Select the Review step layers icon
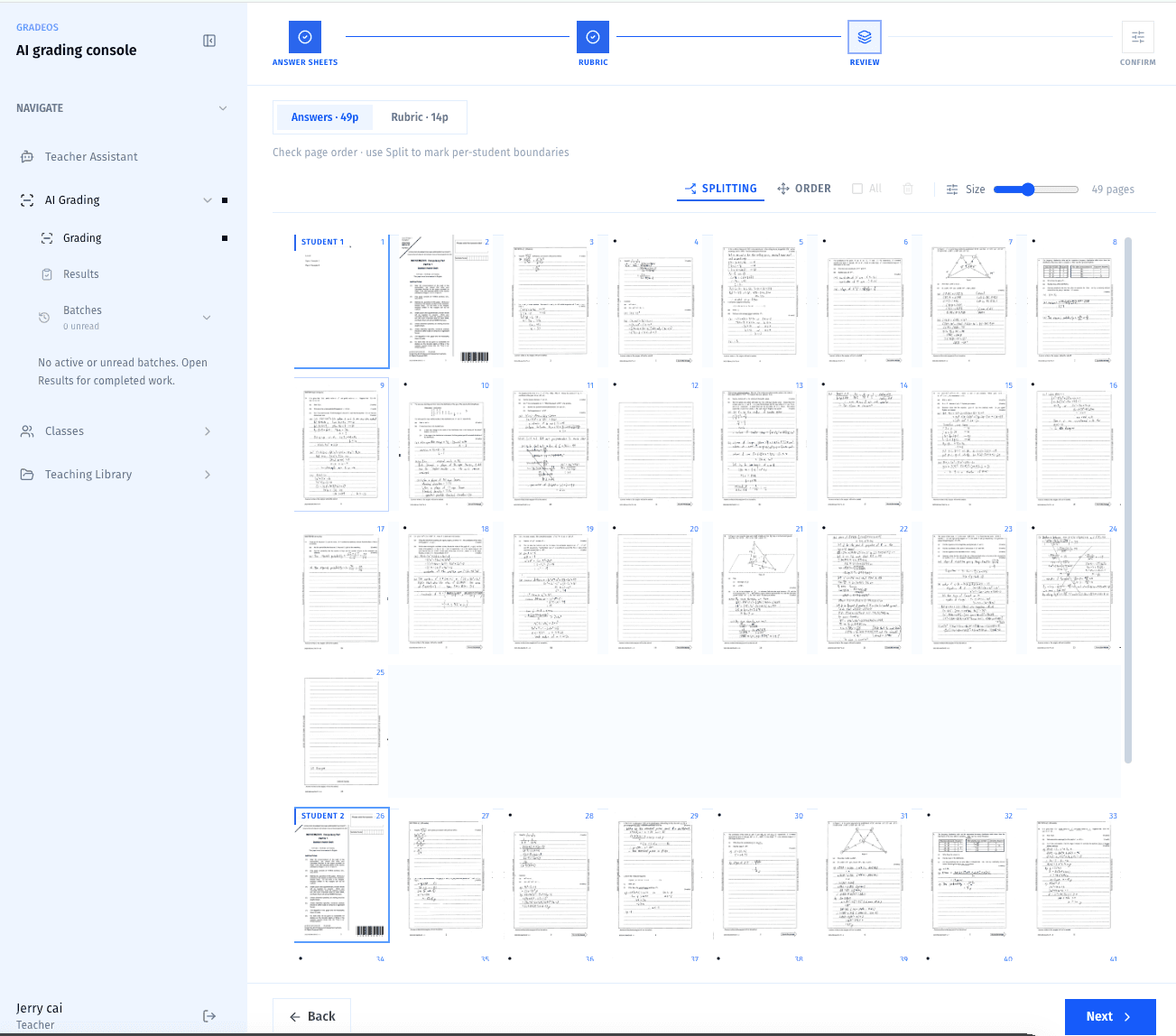This screenshot has width=1176, height=1036. point(865,37)
